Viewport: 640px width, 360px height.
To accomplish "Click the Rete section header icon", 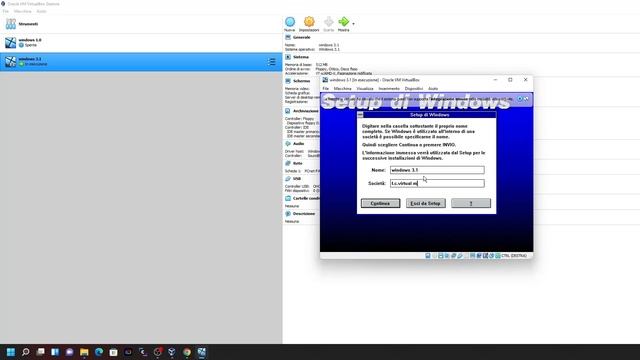I will point(288,163).
